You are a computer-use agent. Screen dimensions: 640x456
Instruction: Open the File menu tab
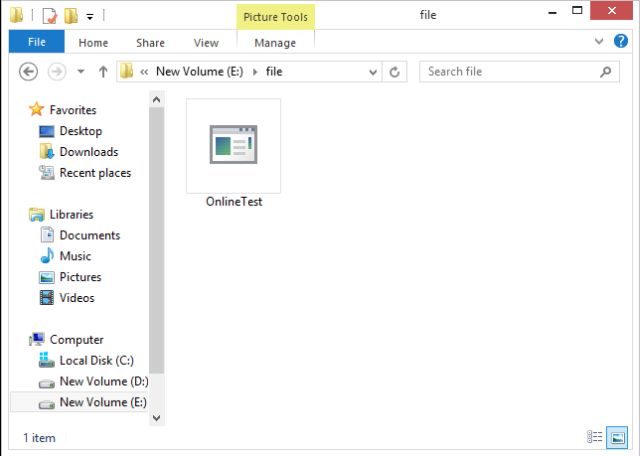tap(37, 42)
